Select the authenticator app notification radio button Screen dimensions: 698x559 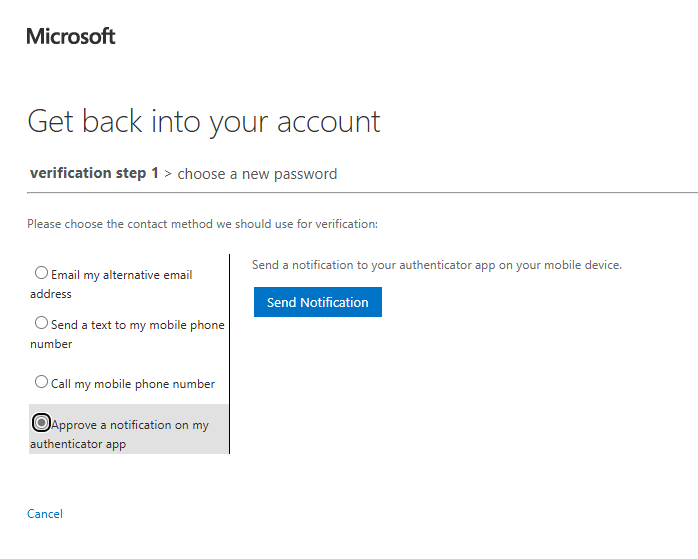[41, 423]
